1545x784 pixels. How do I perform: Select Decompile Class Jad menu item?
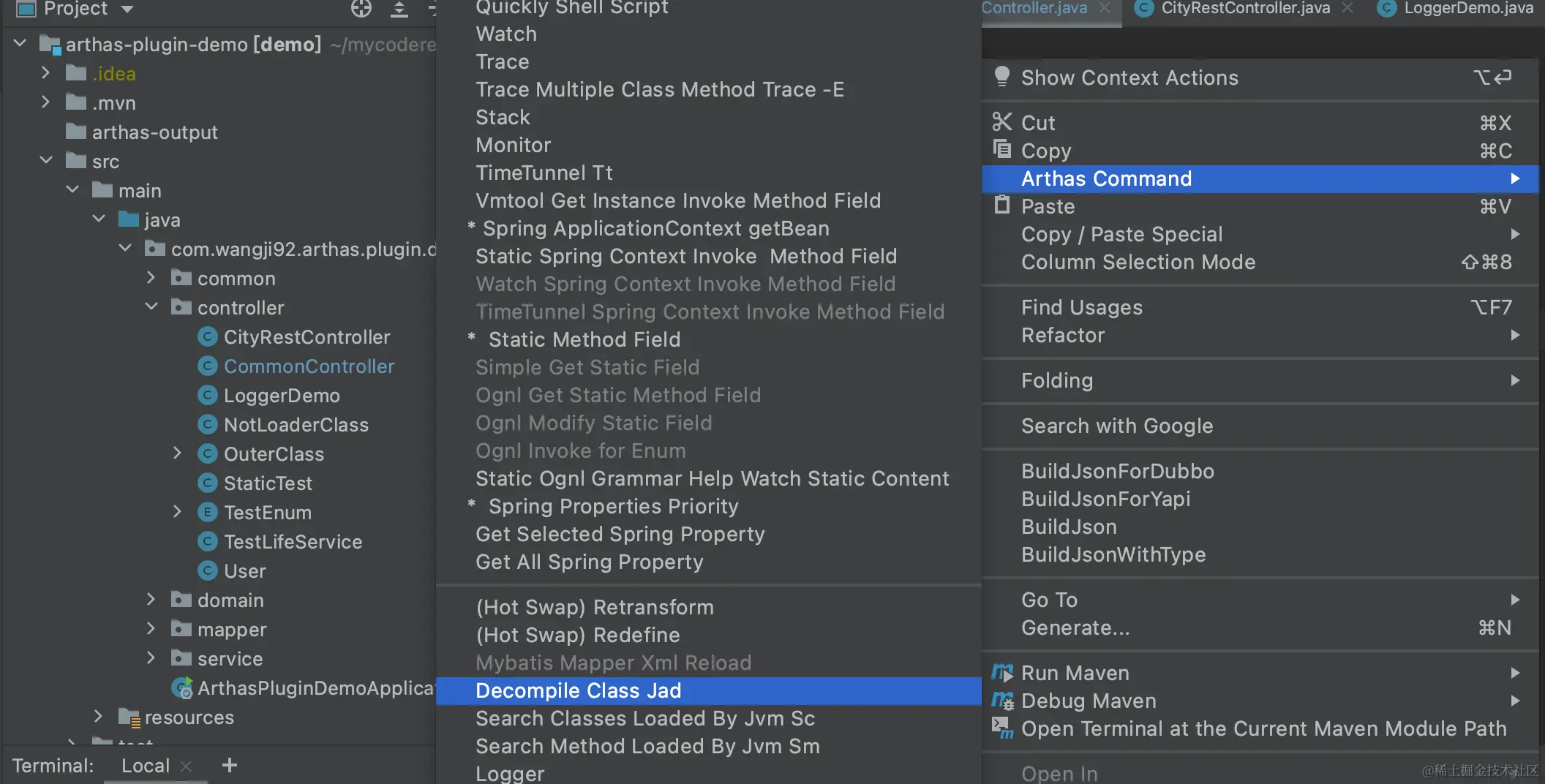point(578,690)
